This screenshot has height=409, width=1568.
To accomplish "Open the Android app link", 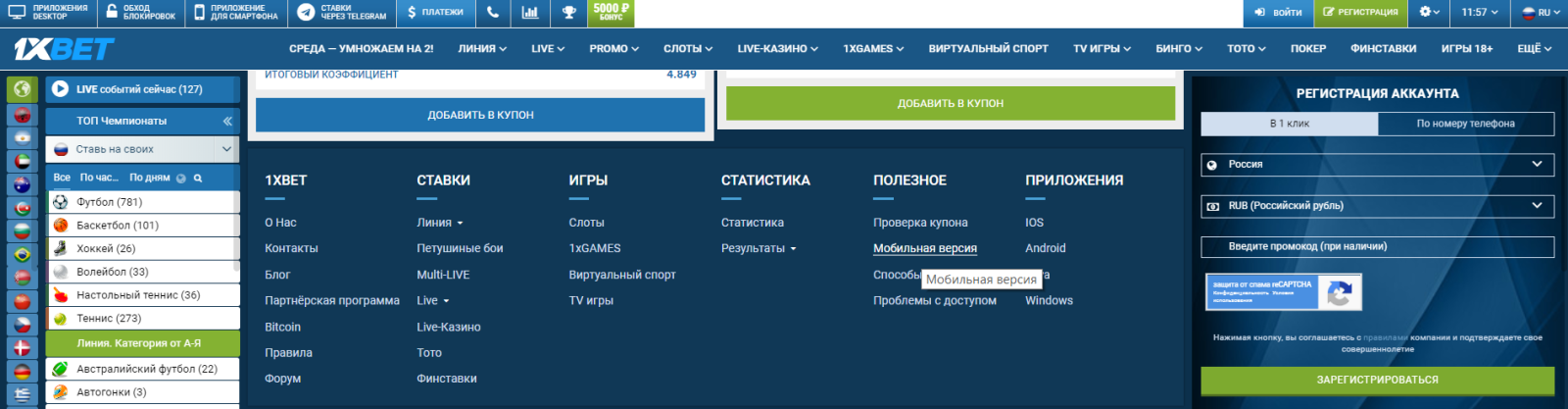I will 1046,248.
